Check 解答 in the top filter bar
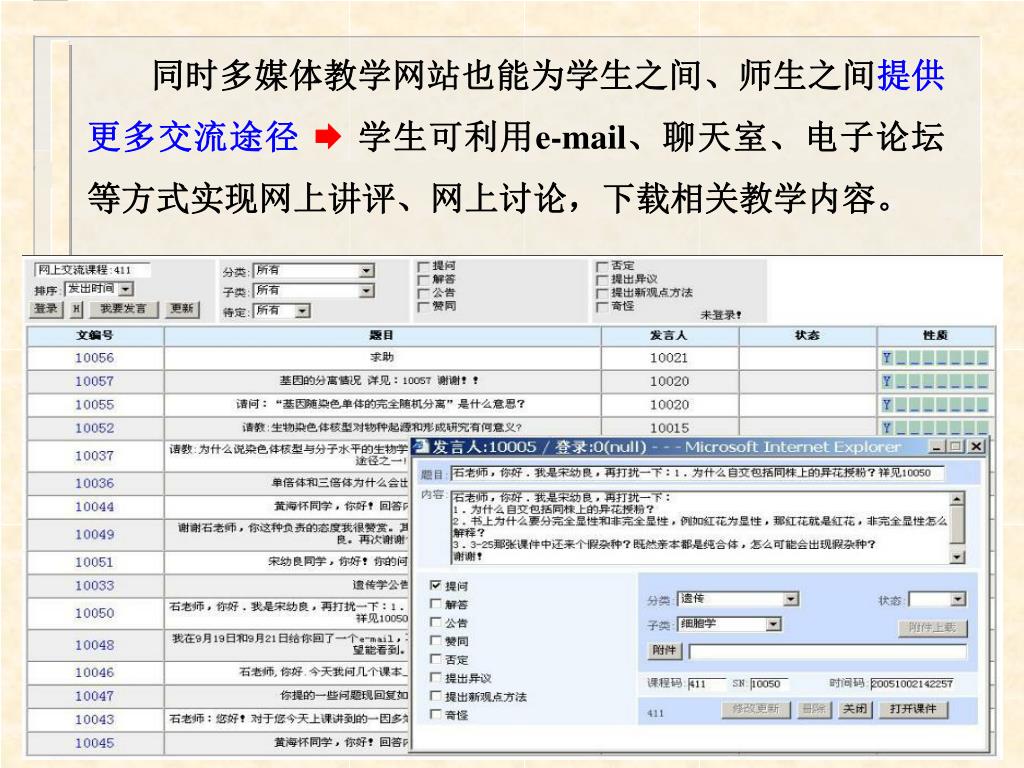1024x768 pixels. coord(423,280)
